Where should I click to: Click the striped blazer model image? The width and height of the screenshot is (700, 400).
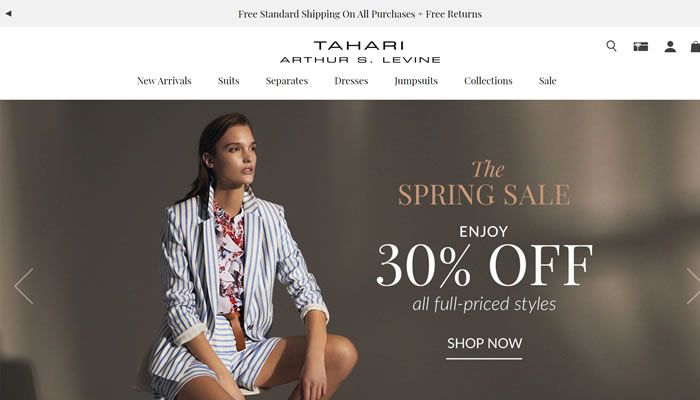[x=245, y=259]
